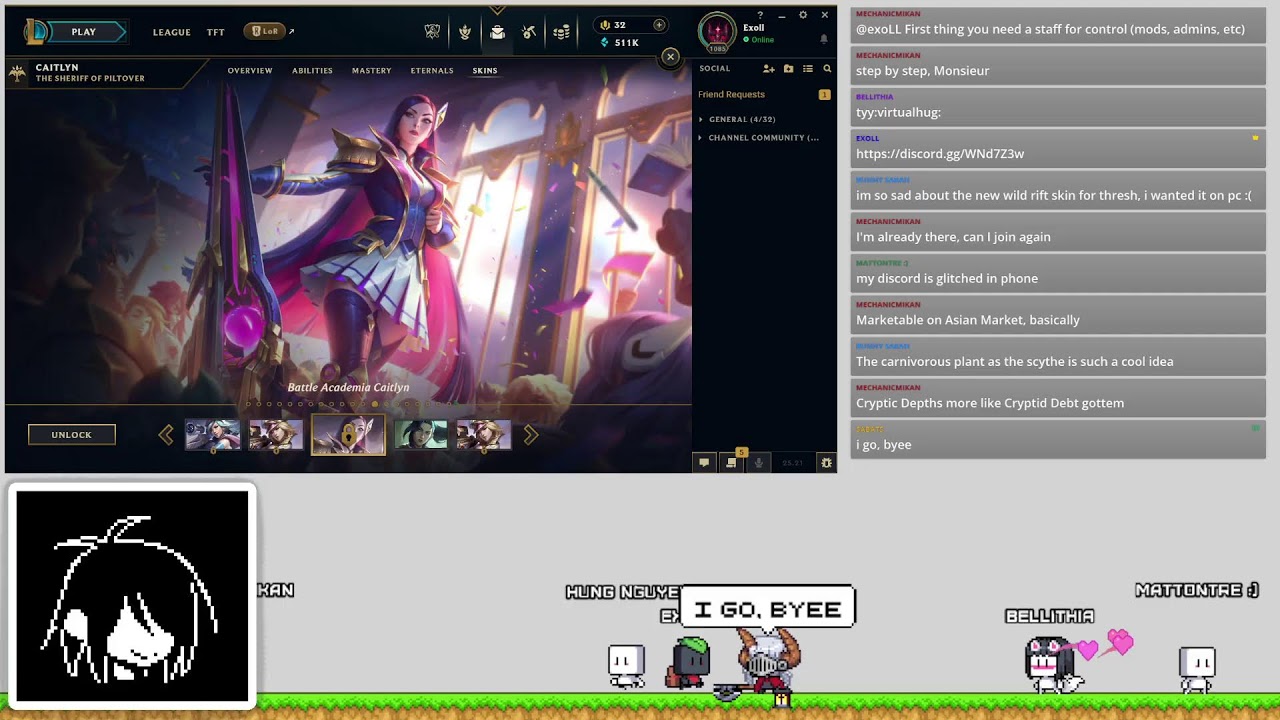The width and height of the screenshot is (1280, 720).
Task: Expand the CHANNEL COMMUNITY group
Action: [758, 138]
